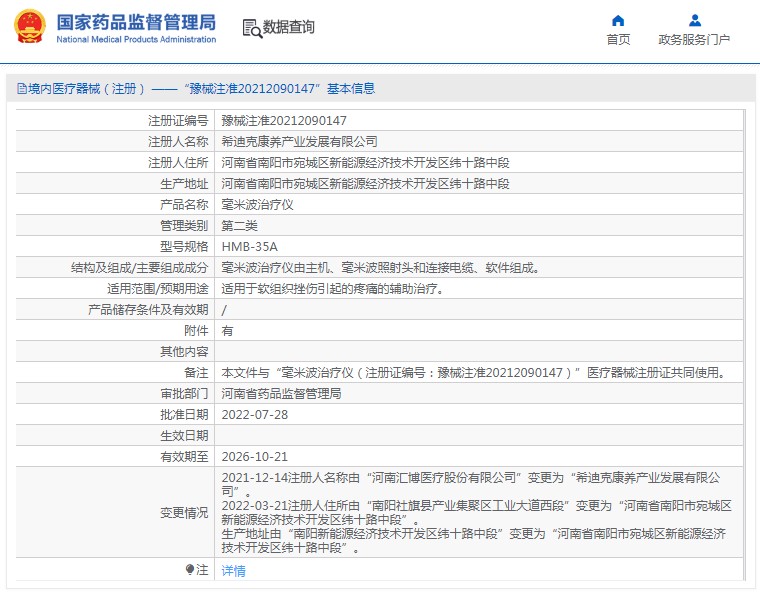Click the expiry date 2026-10-21

click(254, 456)
